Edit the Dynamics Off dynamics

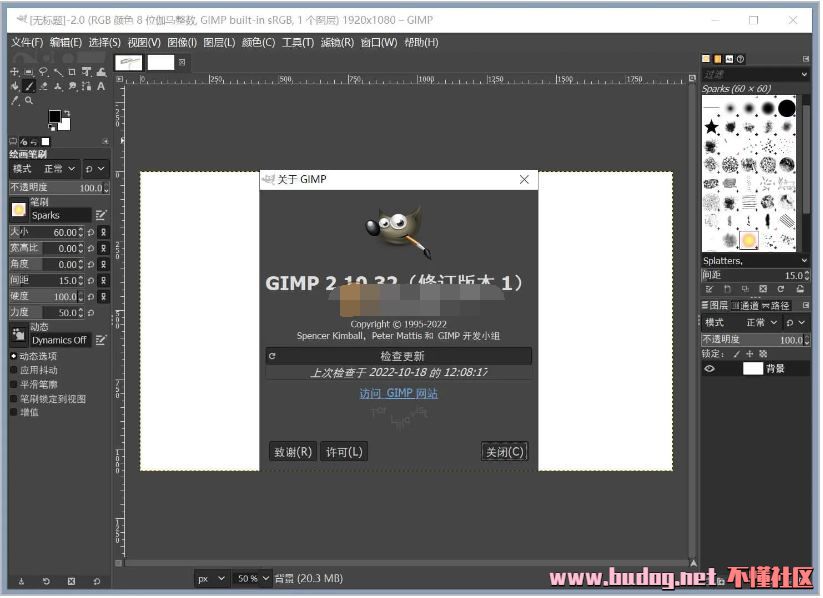pyautogui.click(x=101, y=340)
